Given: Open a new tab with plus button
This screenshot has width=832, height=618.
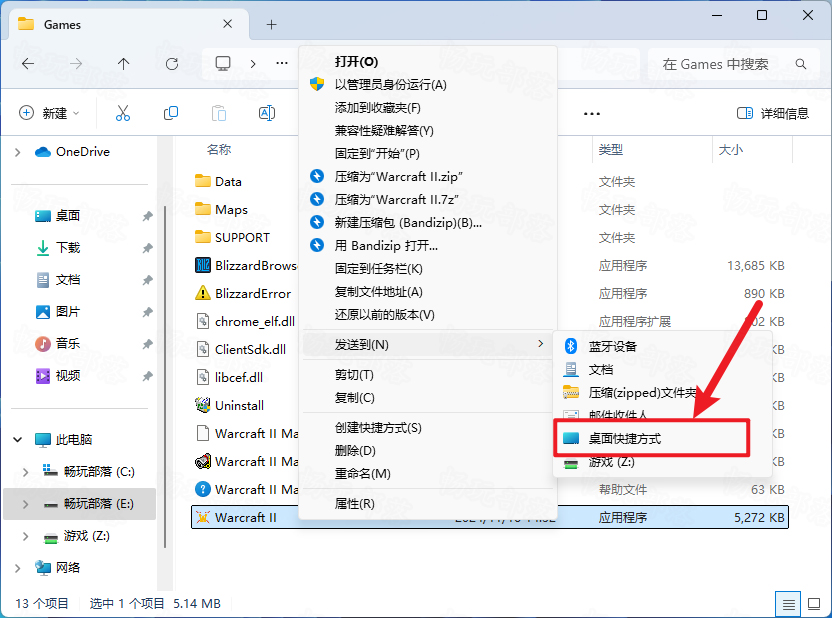Looking at the screenshot, I should [x=271, y=24].
